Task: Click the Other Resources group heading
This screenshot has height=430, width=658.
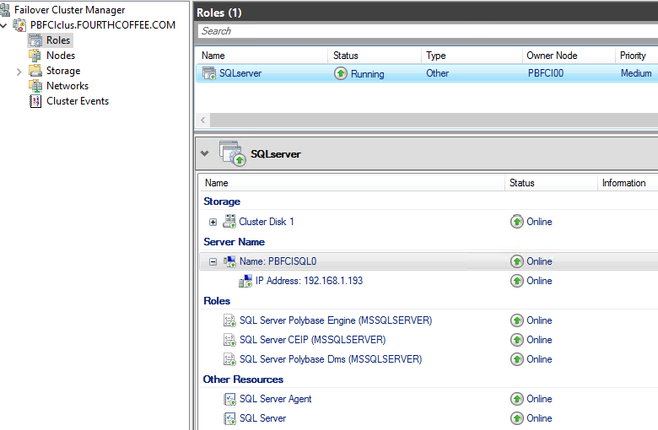Action: pyautogui.click(x=243, y=379)
